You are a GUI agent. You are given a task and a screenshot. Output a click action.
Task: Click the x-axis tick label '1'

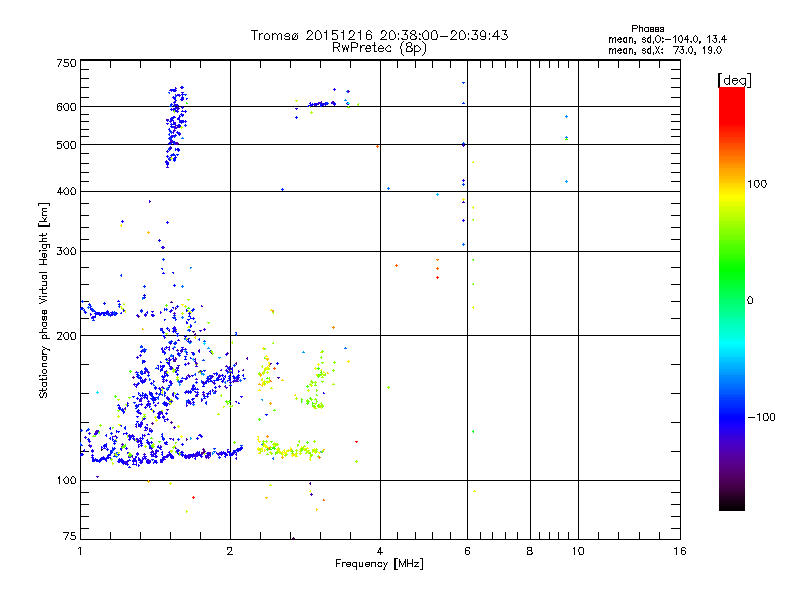point(80,551)
